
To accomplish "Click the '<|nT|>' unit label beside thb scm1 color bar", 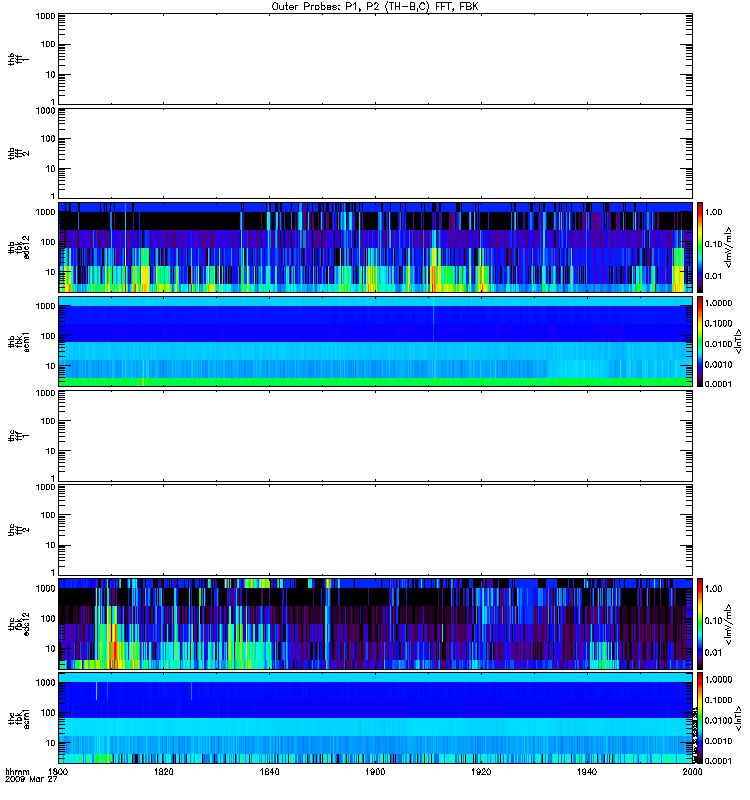I will pyautogui.click(x=737, y=341).
